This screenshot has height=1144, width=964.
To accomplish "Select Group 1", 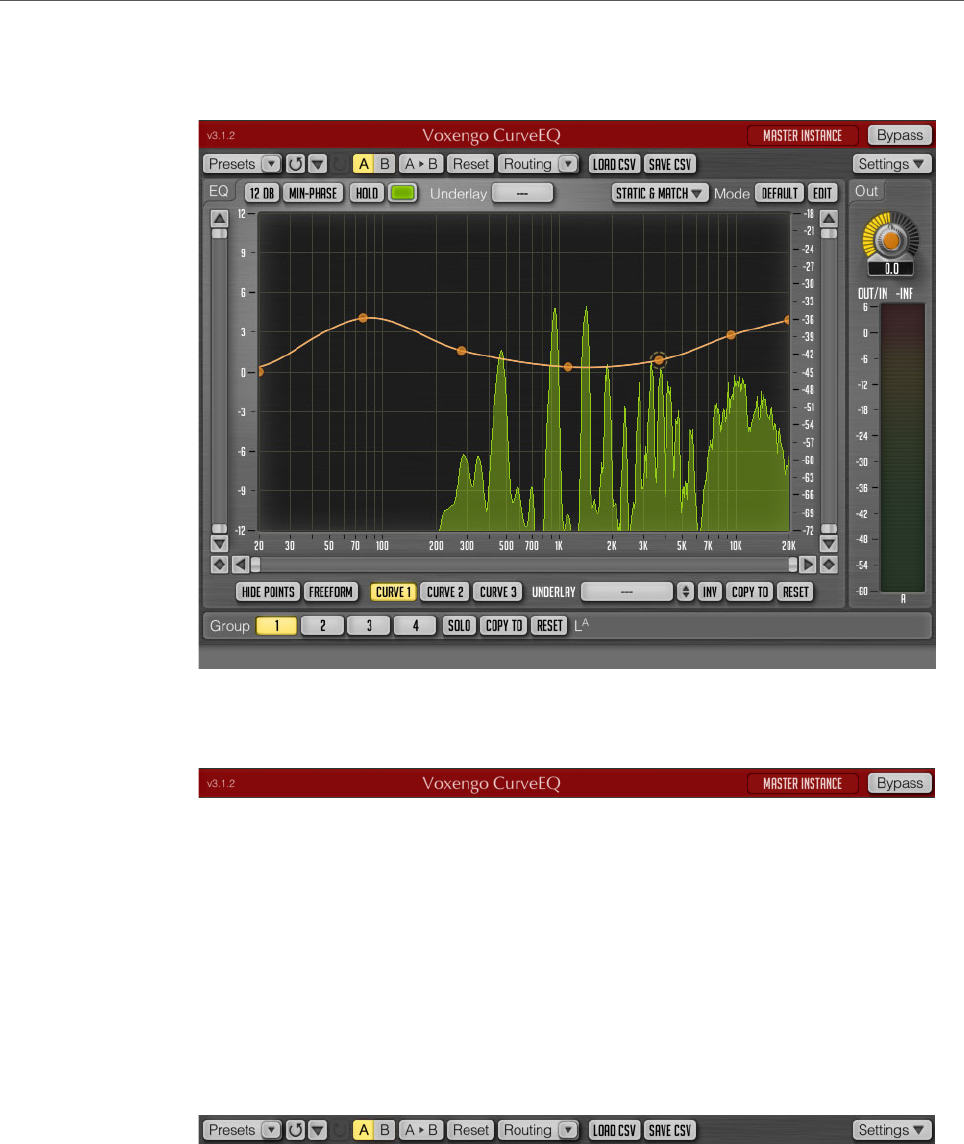I will [x=277, y=626].
